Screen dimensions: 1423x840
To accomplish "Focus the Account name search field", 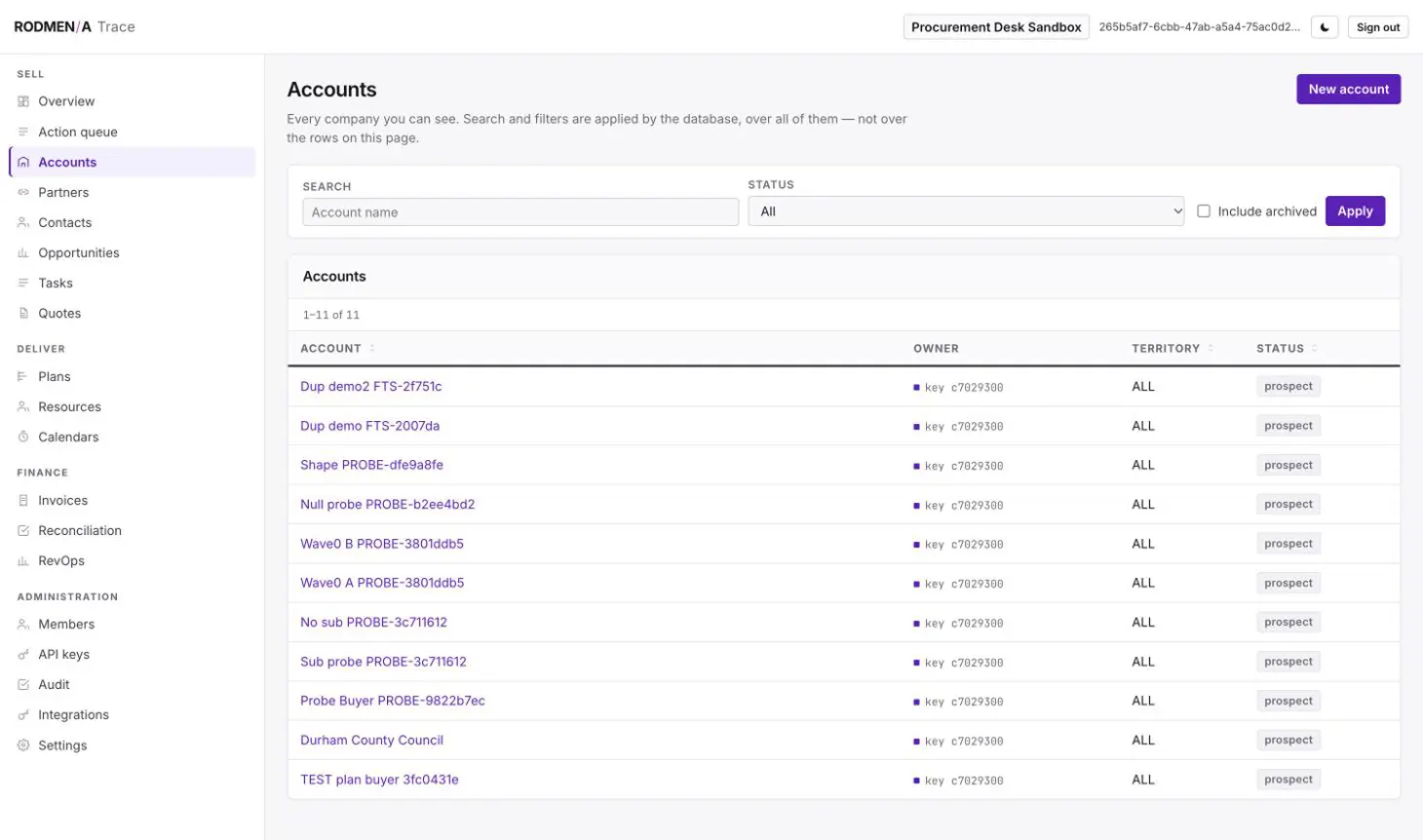I will click(520, 212).
